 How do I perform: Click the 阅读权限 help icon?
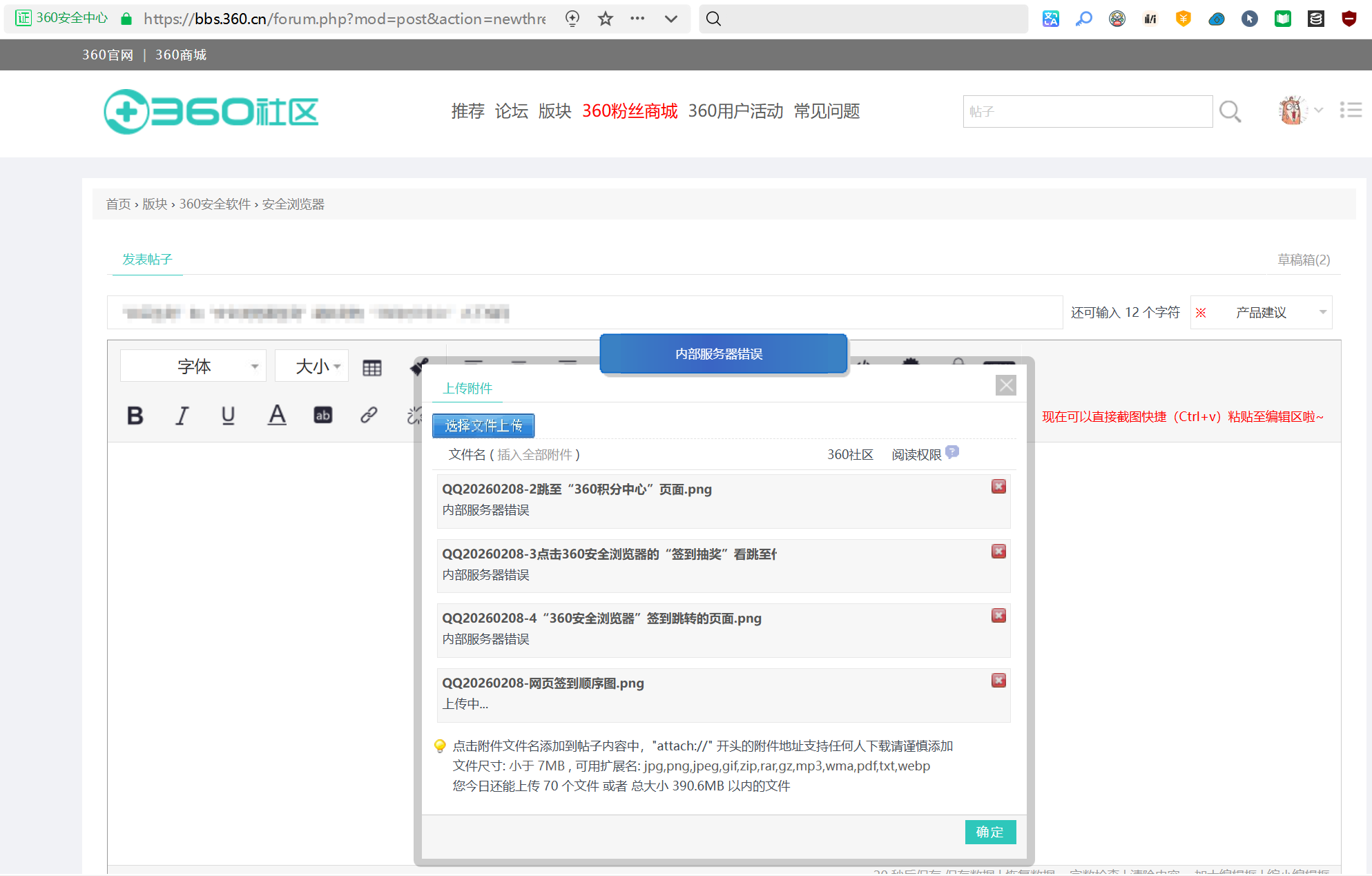[952, 452]
